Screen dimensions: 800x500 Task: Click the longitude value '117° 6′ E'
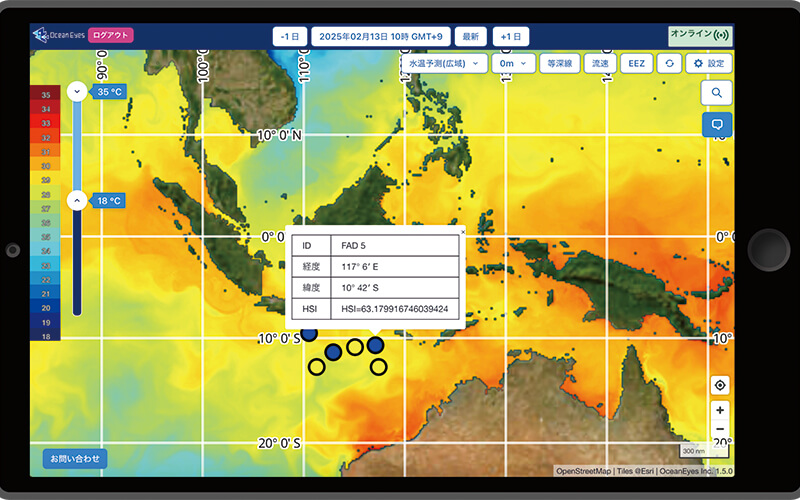(360, 266)
